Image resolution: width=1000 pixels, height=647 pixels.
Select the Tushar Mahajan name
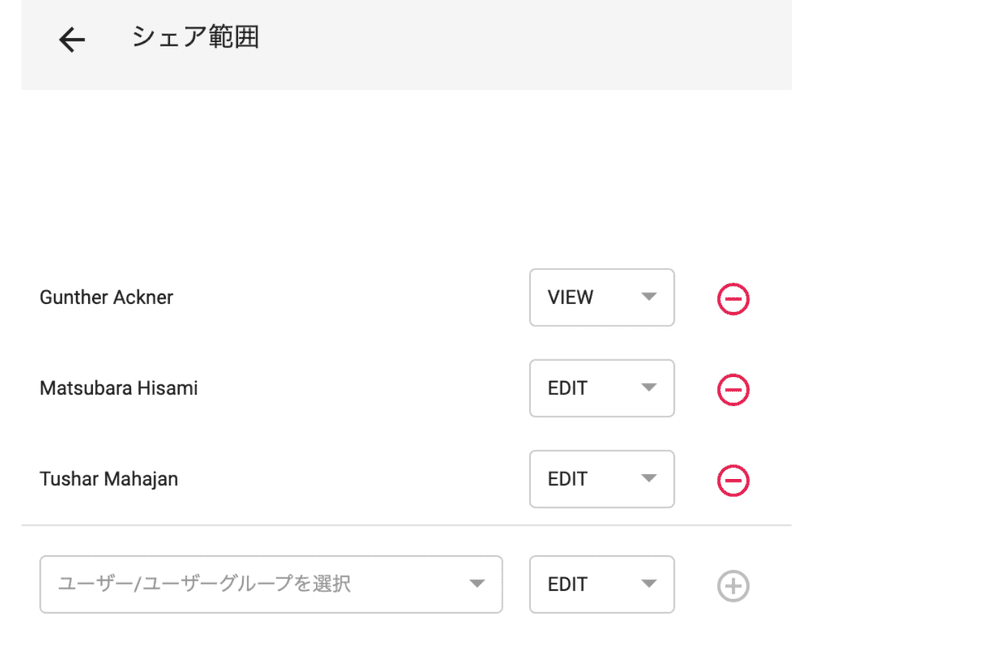109,479
